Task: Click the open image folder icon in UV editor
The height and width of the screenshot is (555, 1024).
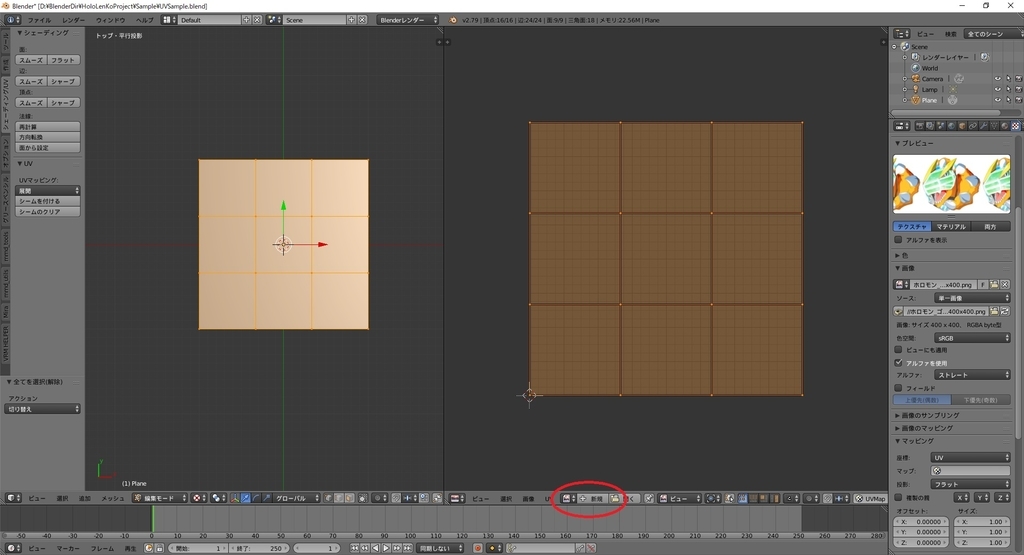Action: point(615,498)
